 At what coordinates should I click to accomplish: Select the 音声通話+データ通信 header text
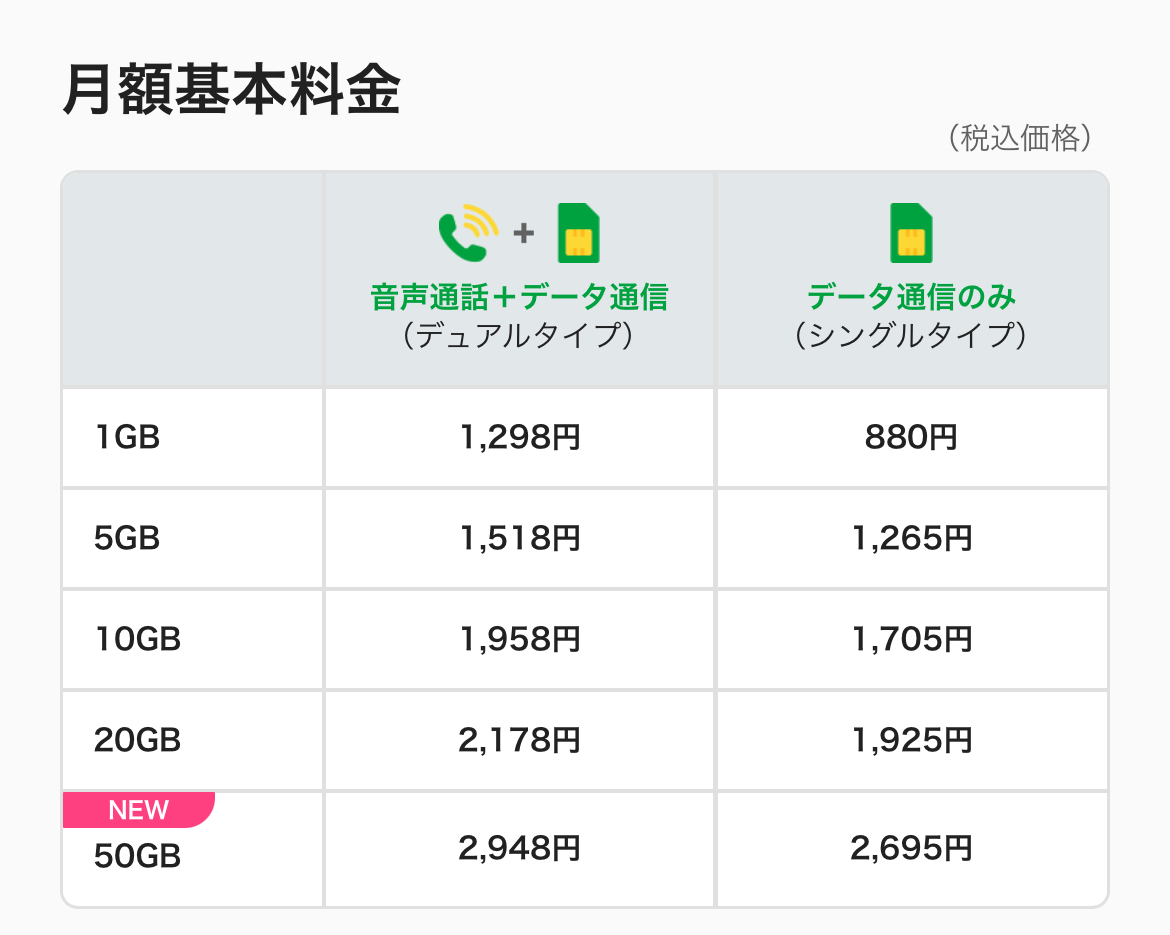tap(519, 297)
